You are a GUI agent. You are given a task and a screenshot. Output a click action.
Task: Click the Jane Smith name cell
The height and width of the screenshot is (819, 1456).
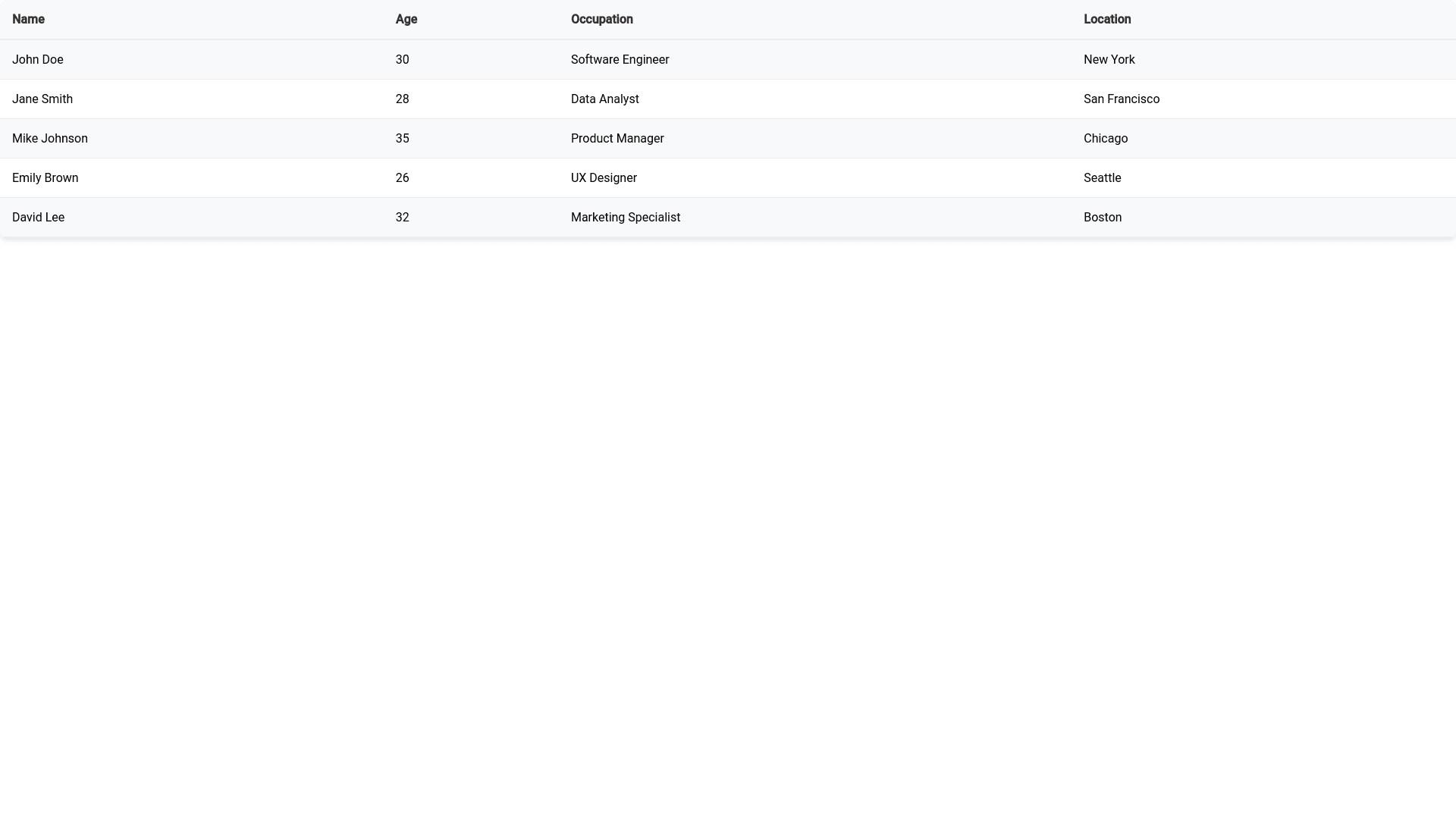42,99
